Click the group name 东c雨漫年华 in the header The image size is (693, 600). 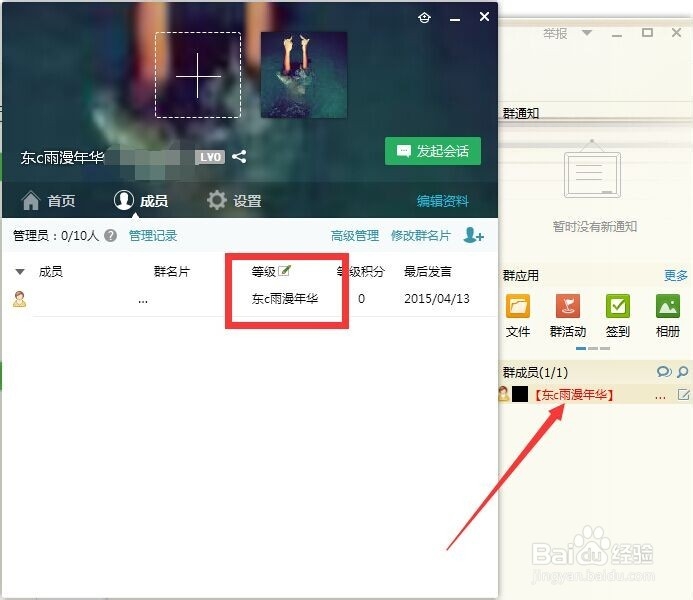point(62,157)
